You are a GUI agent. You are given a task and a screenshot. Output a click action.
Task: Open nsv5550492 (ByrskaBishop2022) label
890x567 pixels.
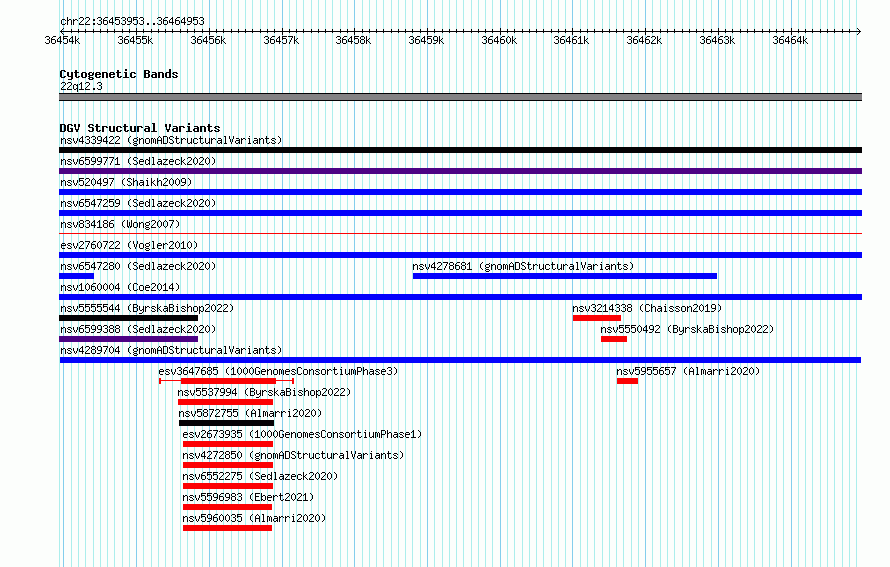(687, 329)
